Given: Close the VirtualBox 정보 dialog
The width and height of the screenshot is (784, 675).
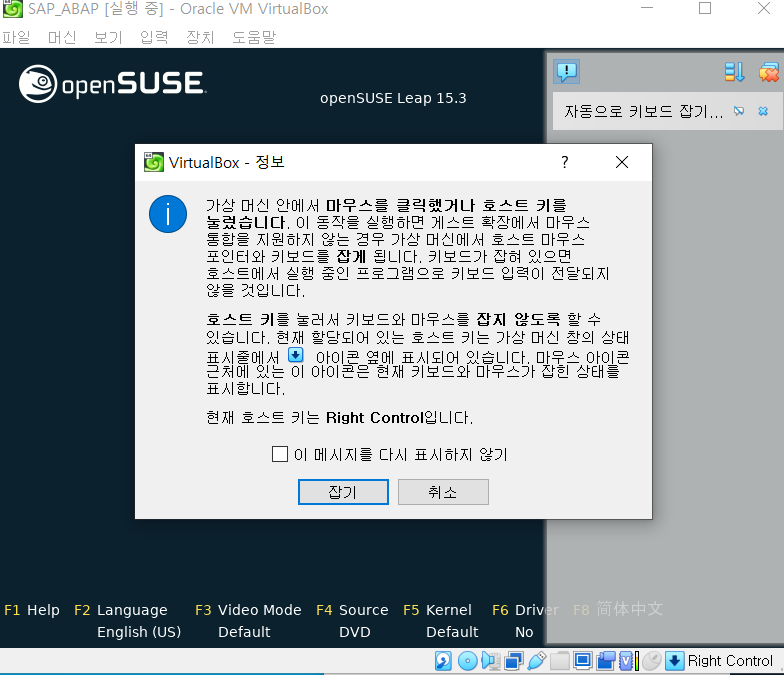Looking at the screenshot, I should pyautogui.click(x=622, y=162).
